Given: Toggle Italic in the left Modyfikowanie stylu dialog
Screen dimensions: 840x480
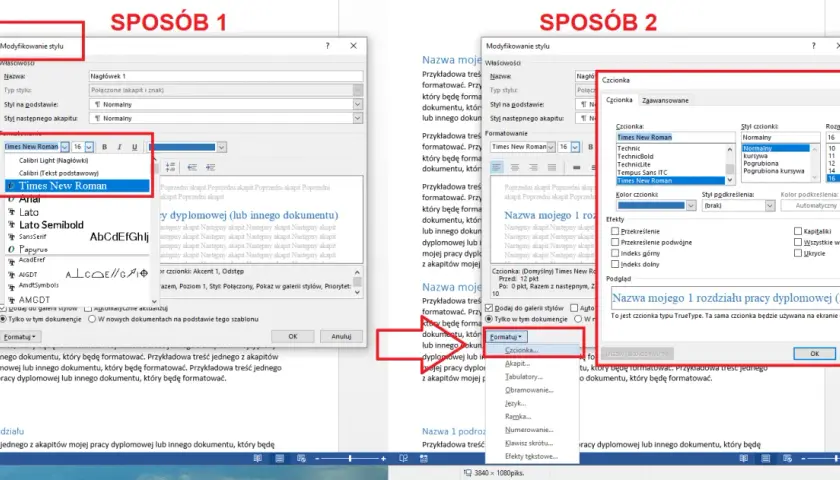Looking at the screenshot, I should click(119, 147).
